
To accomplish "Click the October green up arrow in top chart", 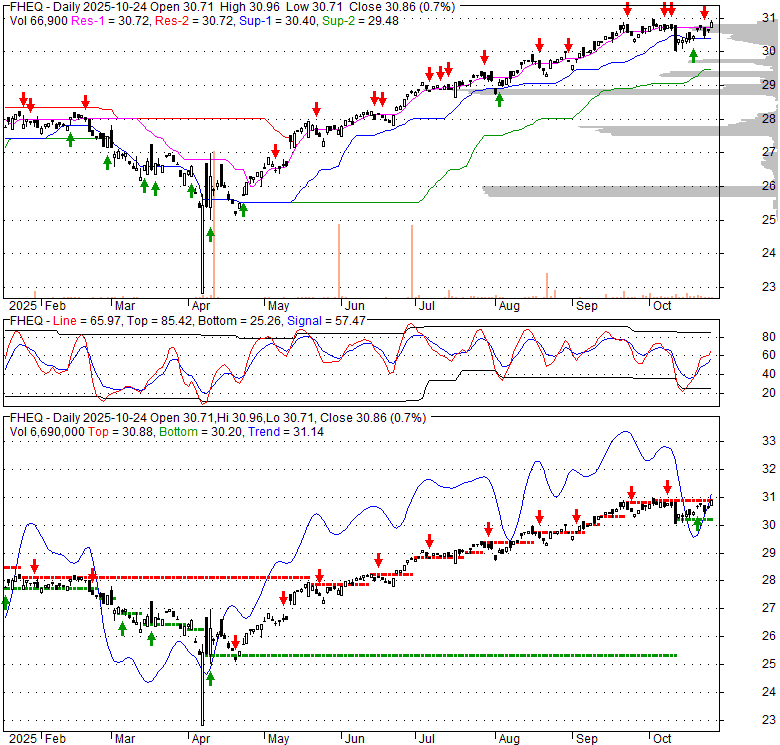I will [693, 56].
